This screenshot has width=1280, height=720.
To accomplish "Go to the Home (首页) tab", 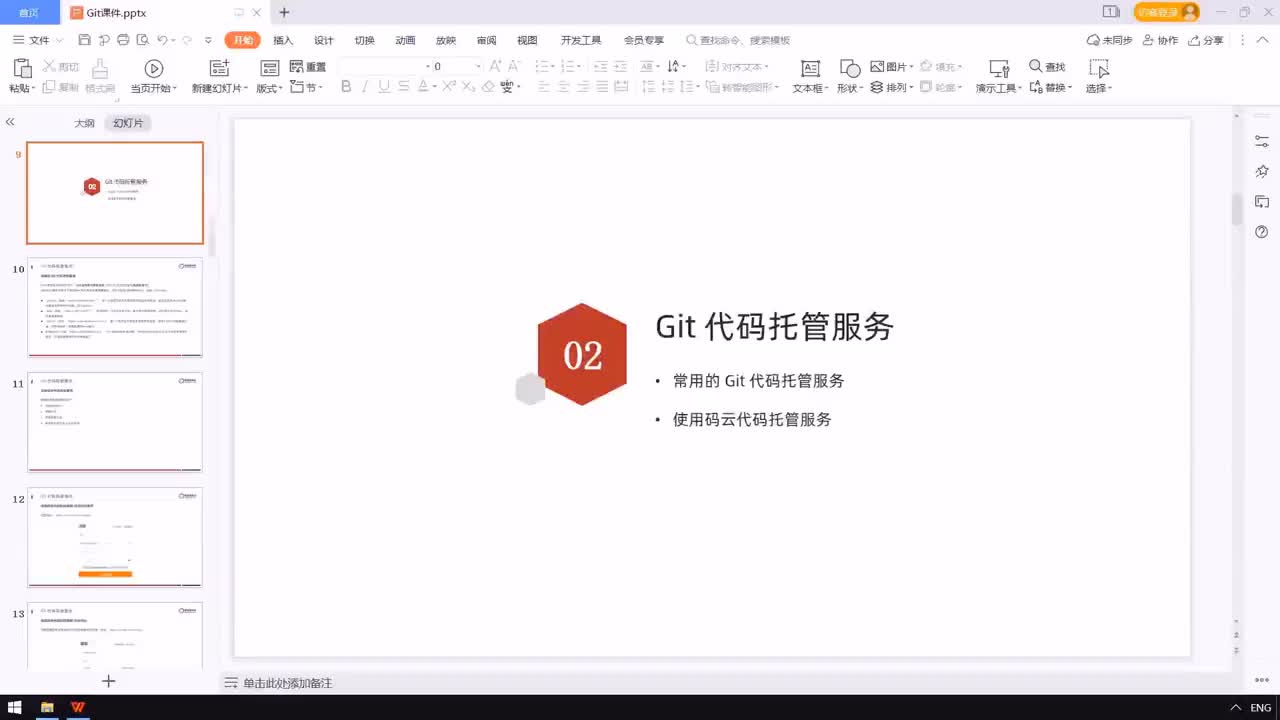I will (29, 12).
